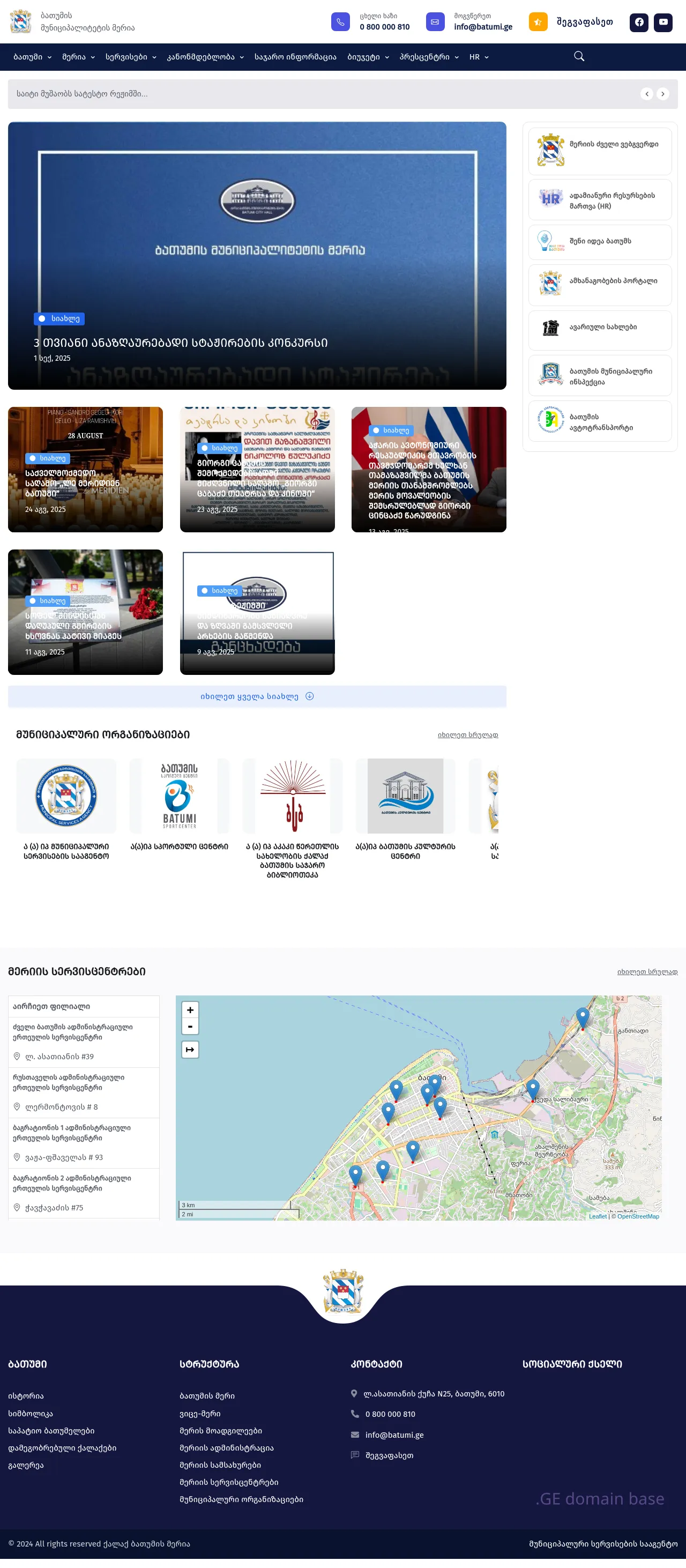Show previous ticker announcement arrow

click(x=646, y=94)
